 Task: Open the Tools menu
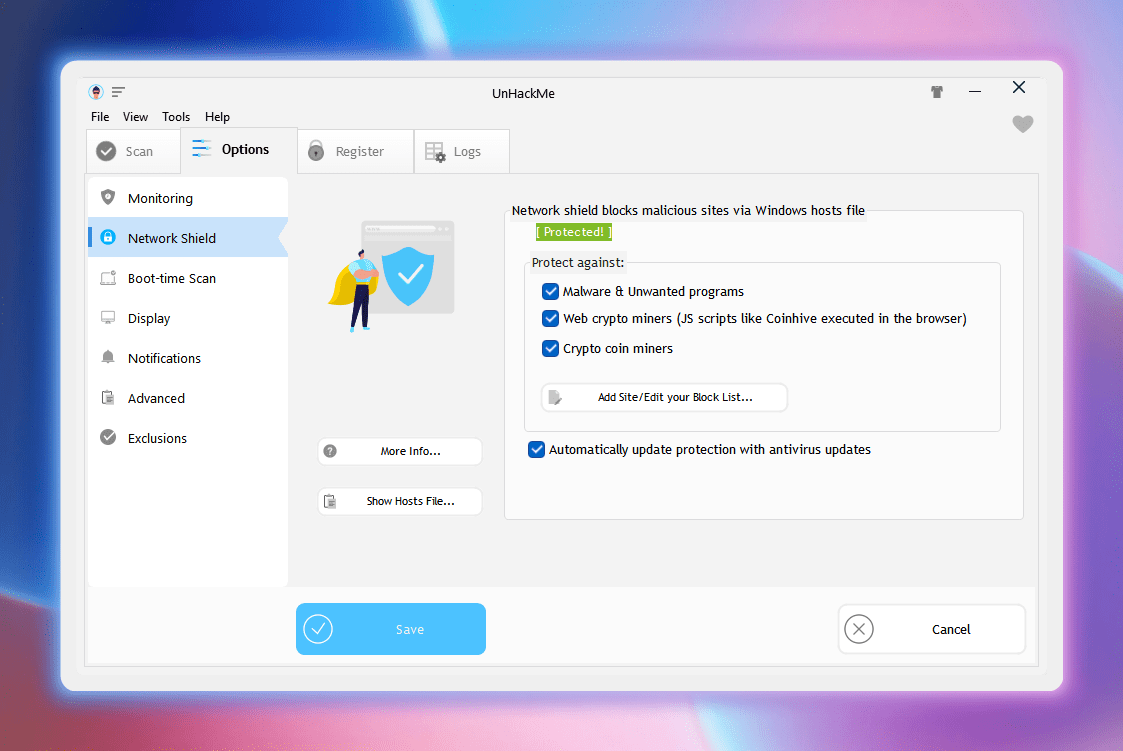point(176,117)
